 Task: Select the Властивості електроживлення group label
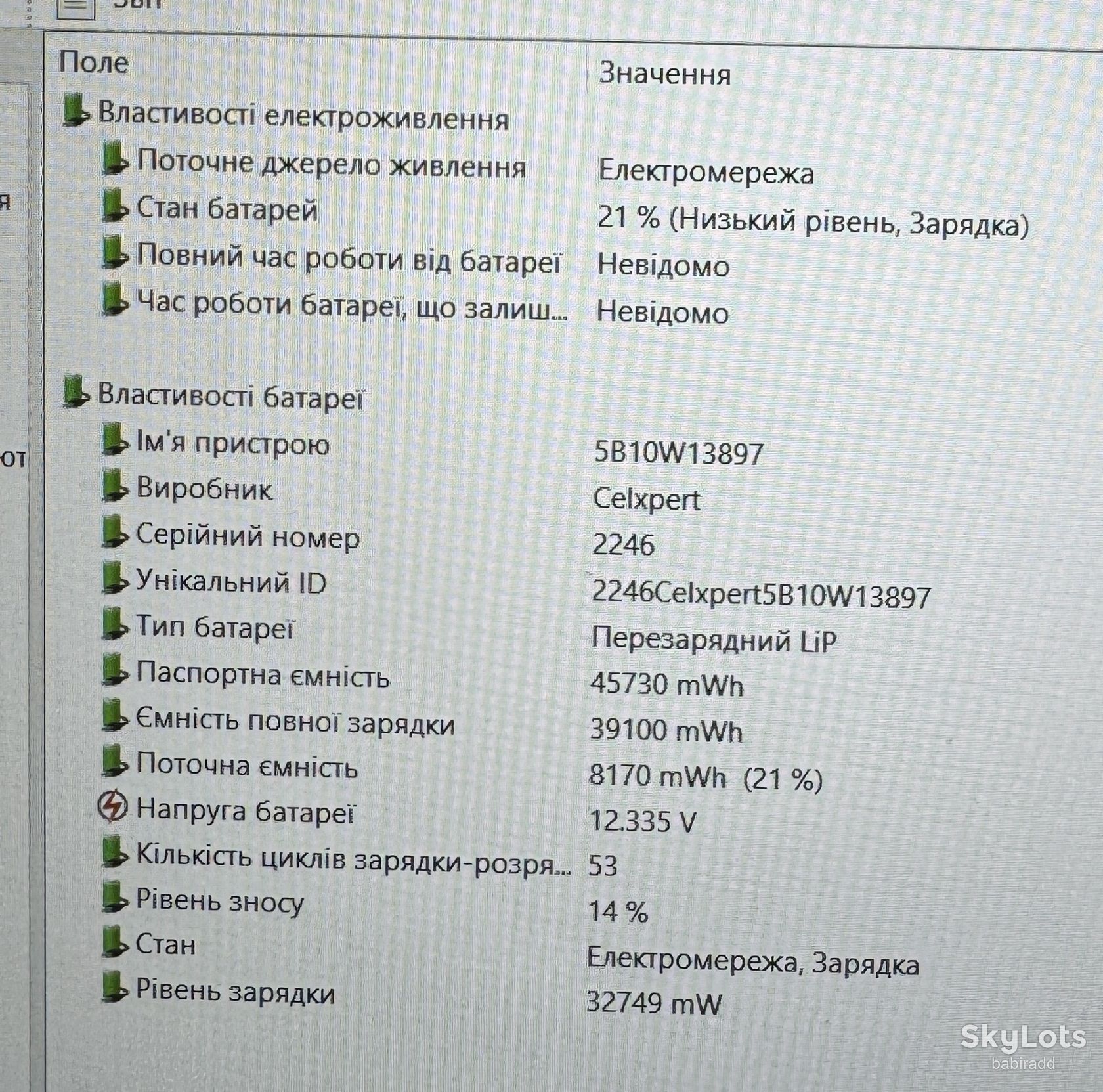[x=303, y=117]
